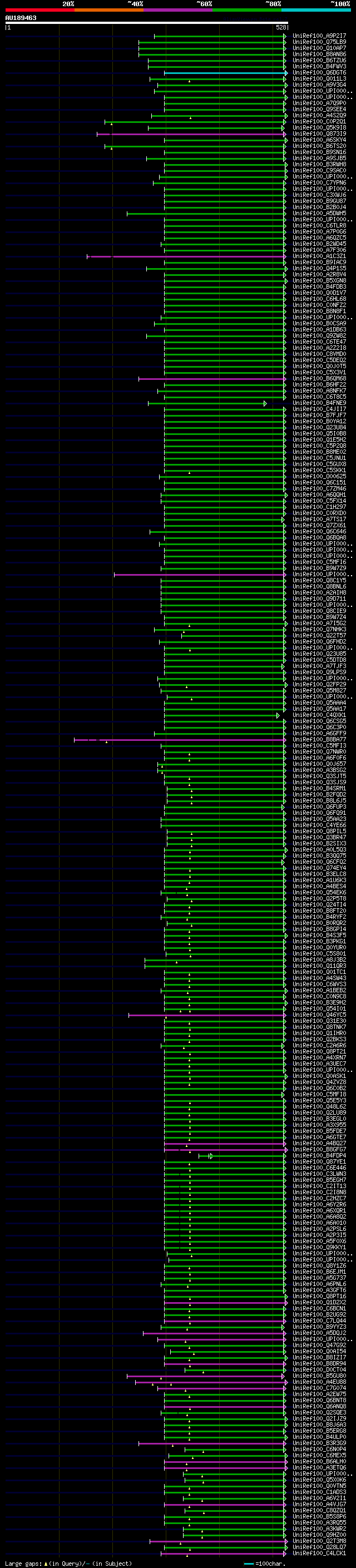Viewport: 356px width, 1568px height.
Task: Select hit label UniRef100_B0RQR2
Action: (x=319, y=923)
